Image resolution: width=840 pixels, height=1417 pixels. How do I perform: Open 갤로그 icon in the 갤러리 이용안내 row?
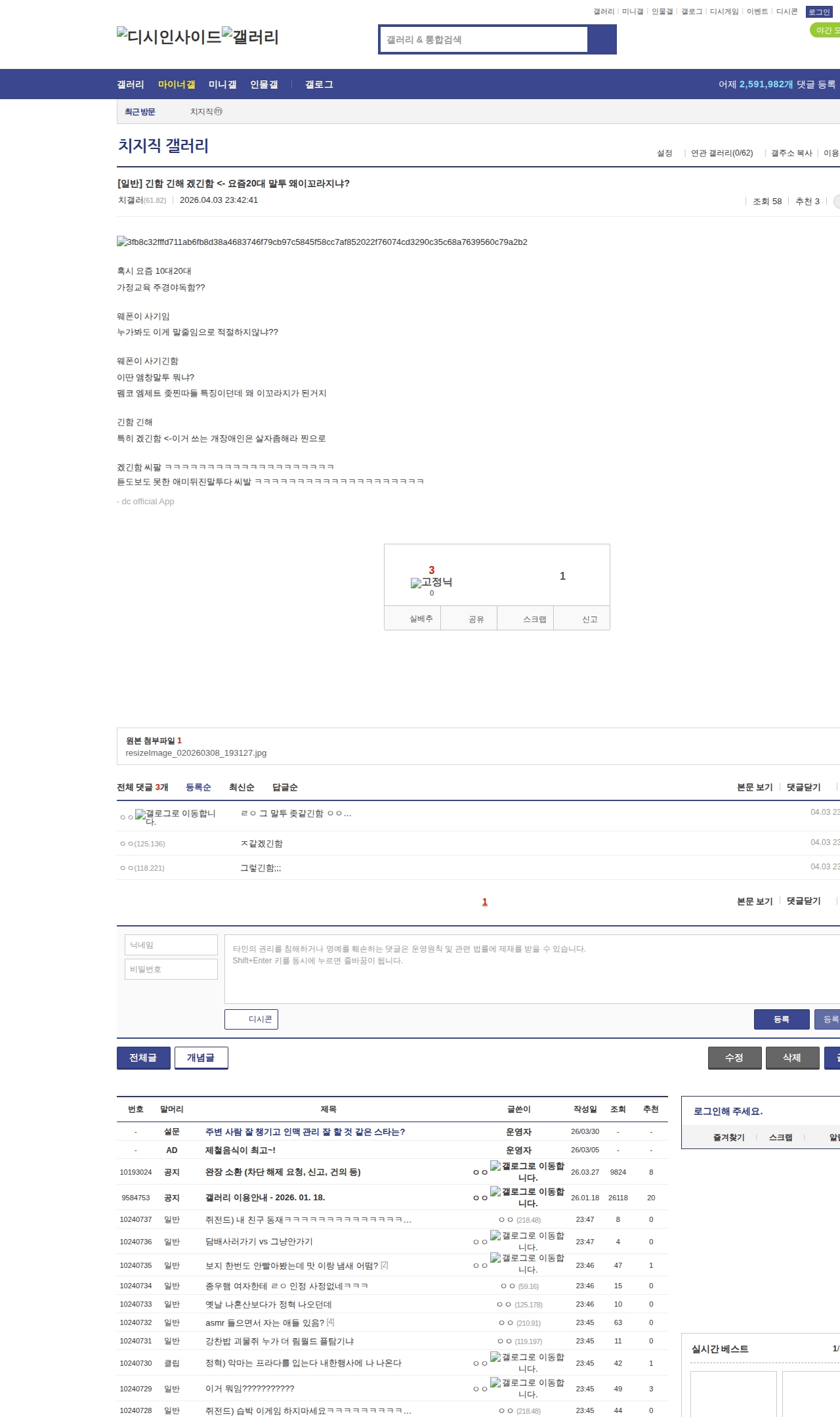coord(527,1197)
